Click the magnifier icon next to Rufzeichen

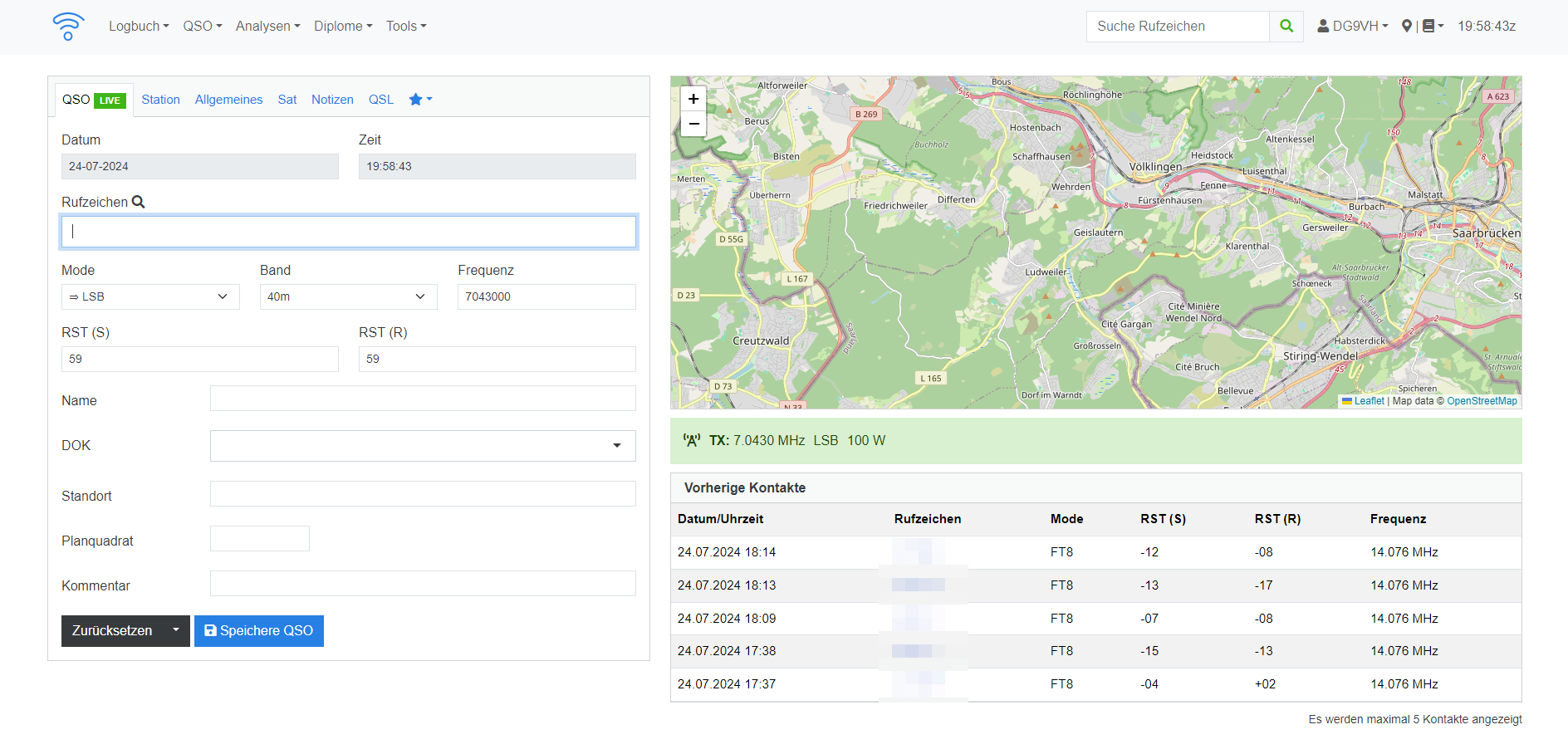tap(139, 202)
